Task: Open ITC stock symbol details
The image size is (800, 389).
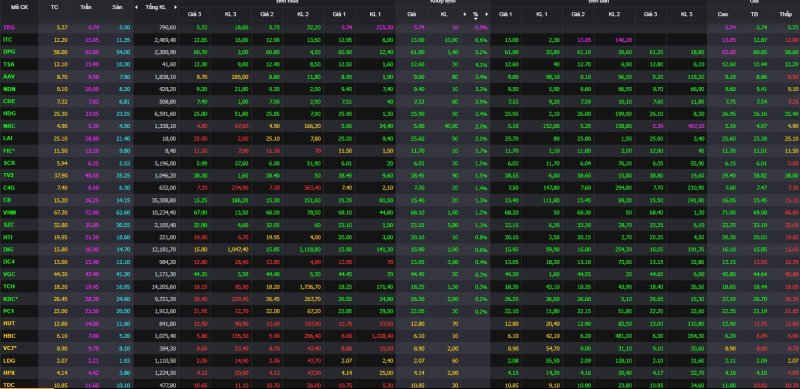Action: [7, 39]
